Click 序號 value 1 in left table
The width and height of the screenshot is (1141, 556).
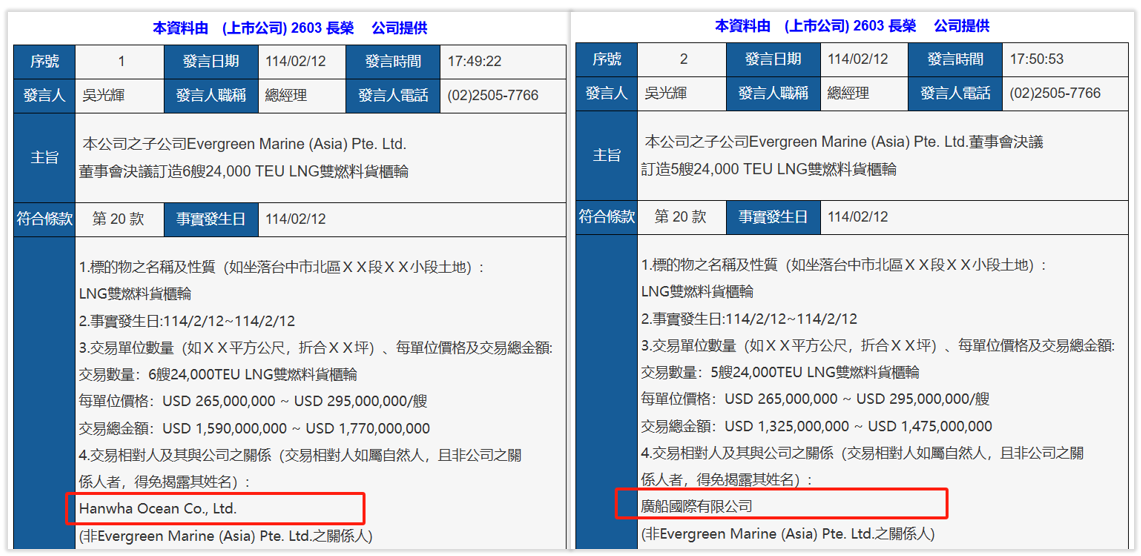pos(122,61)
